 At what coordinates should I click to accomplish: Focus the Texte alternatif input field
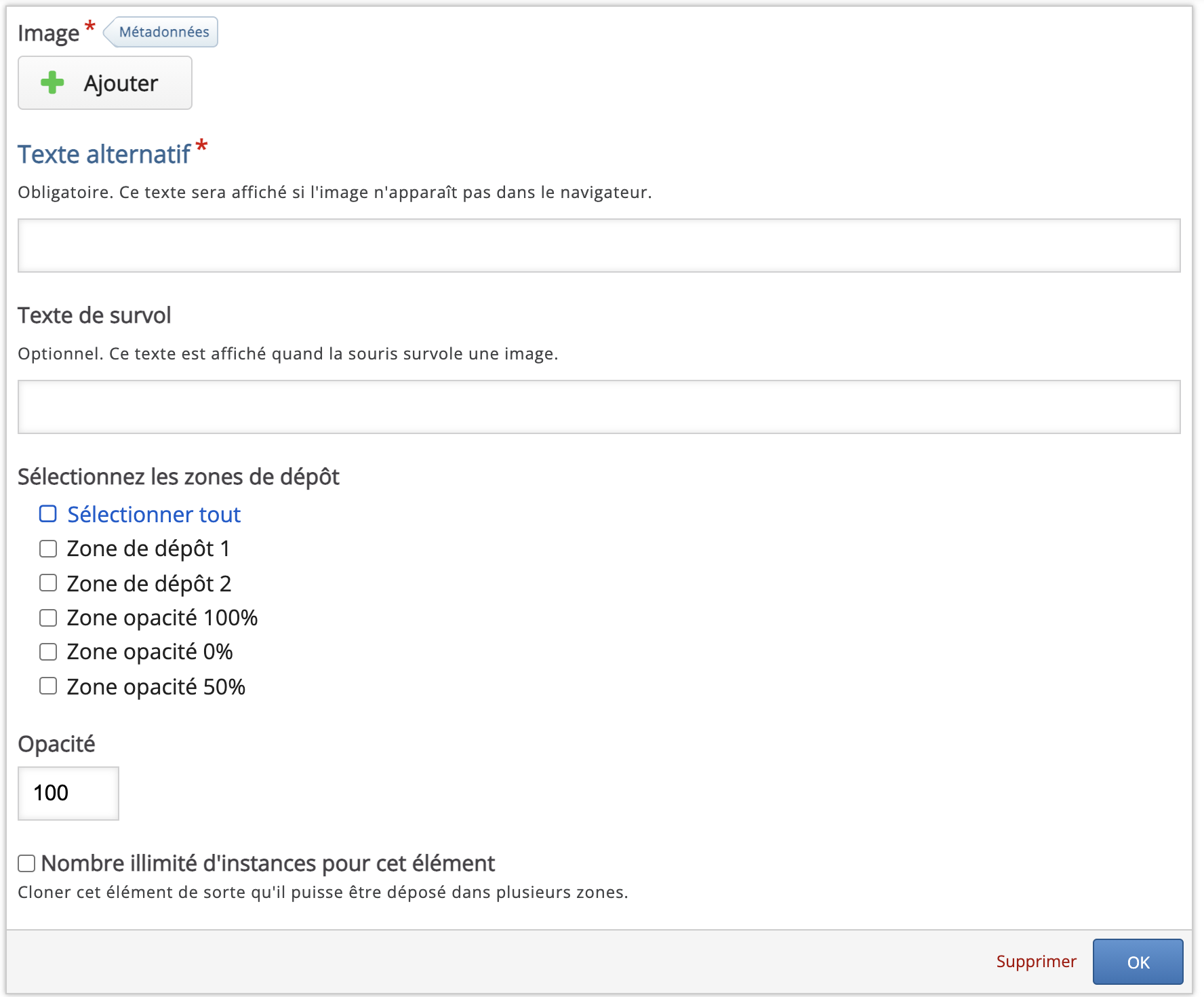coord(599,246)
